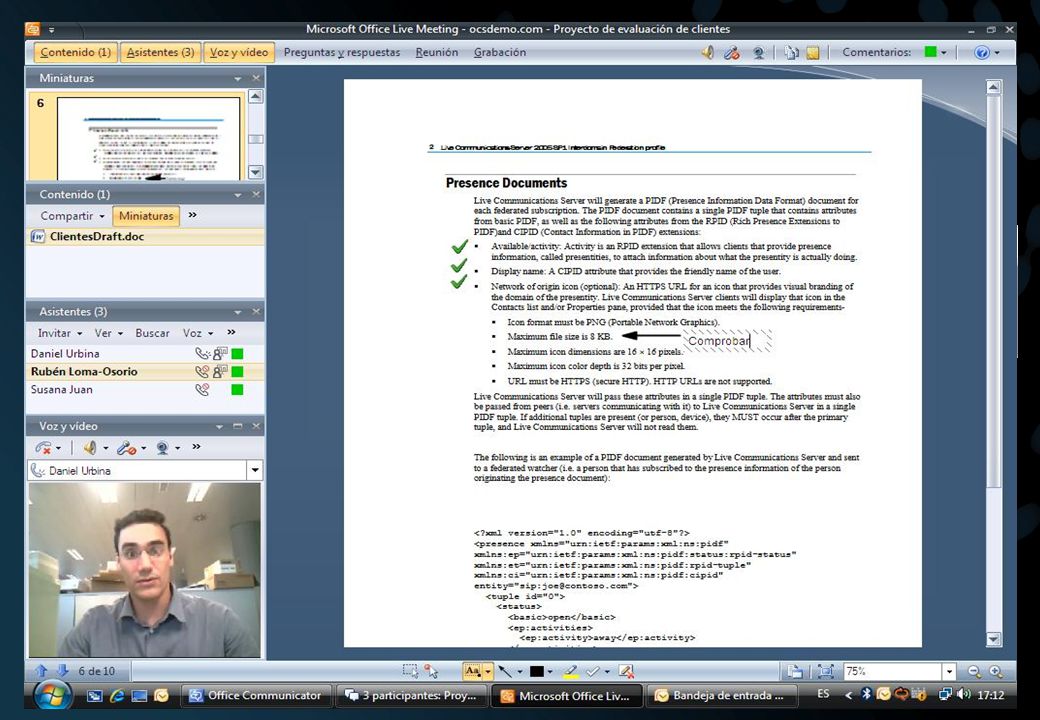Click the fit-to-window icon beside zoom box
Screen dimensions: 1040x720
tap(825, 671)
